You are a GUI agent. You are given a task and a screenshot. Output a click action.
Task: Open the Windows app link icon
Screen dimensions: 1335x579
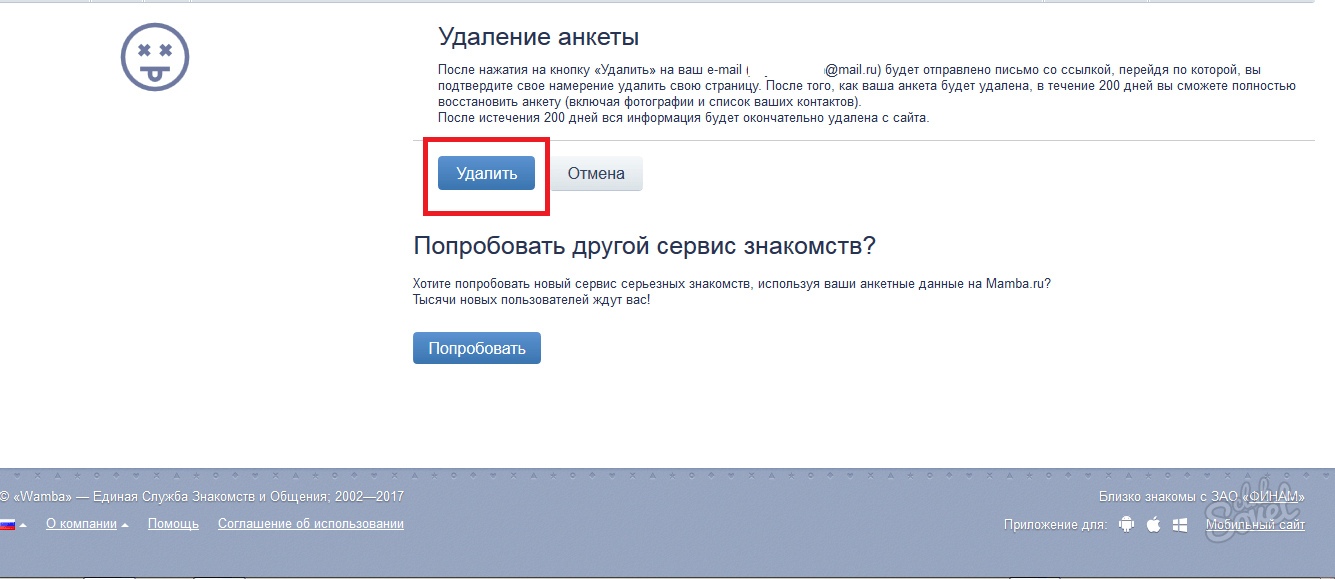(x=1180, y=525)
